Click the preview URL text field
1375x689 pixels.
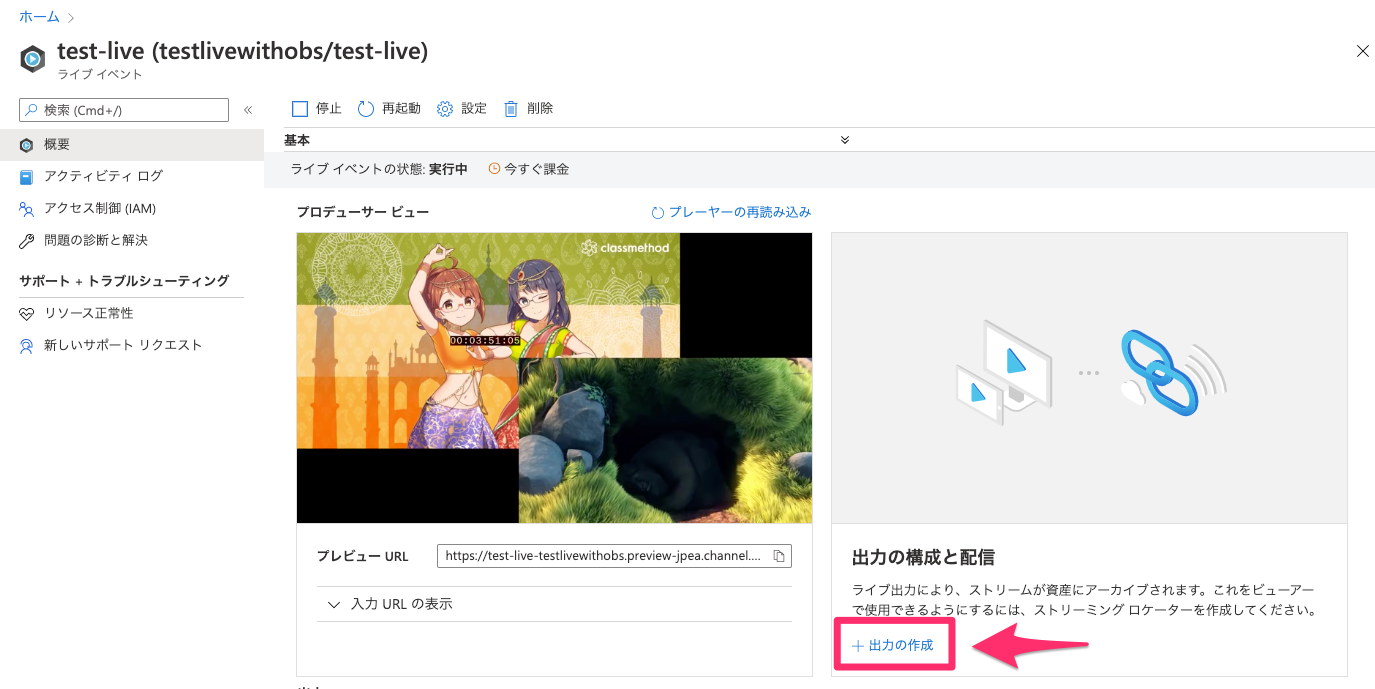pos(604,556)
